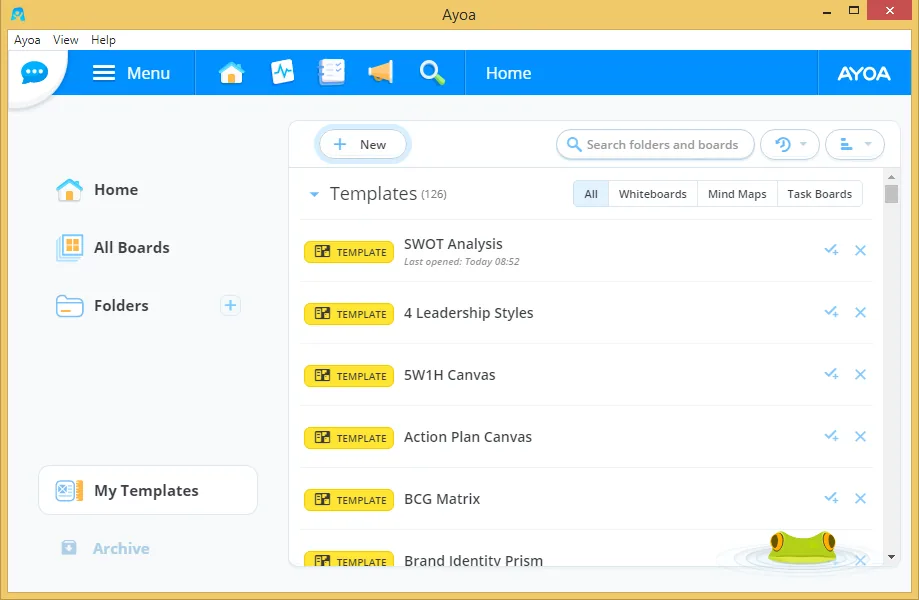Go to My Templates
Screen dimensions: 919x600
click(x=148, y=490)
